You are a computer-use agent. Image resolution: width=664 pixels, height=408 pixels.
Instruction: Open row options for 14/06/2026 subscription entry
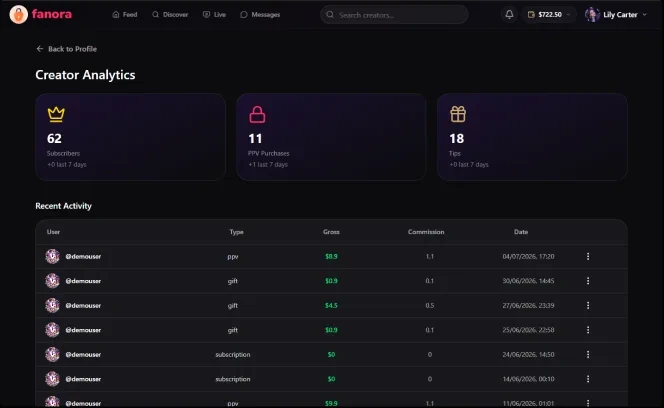(588, 379)
